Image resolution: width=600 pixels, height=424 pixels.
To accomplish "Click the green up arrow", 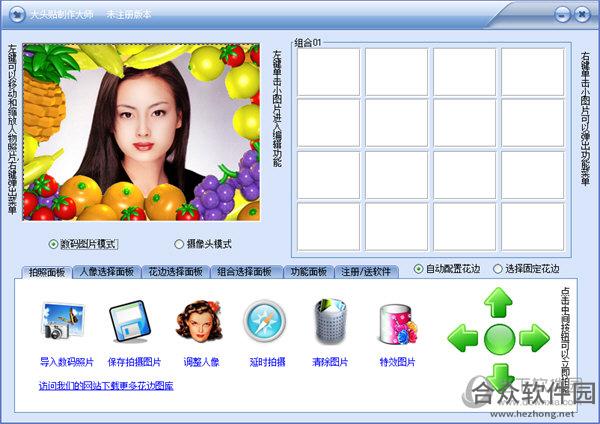I will [498, 302].
